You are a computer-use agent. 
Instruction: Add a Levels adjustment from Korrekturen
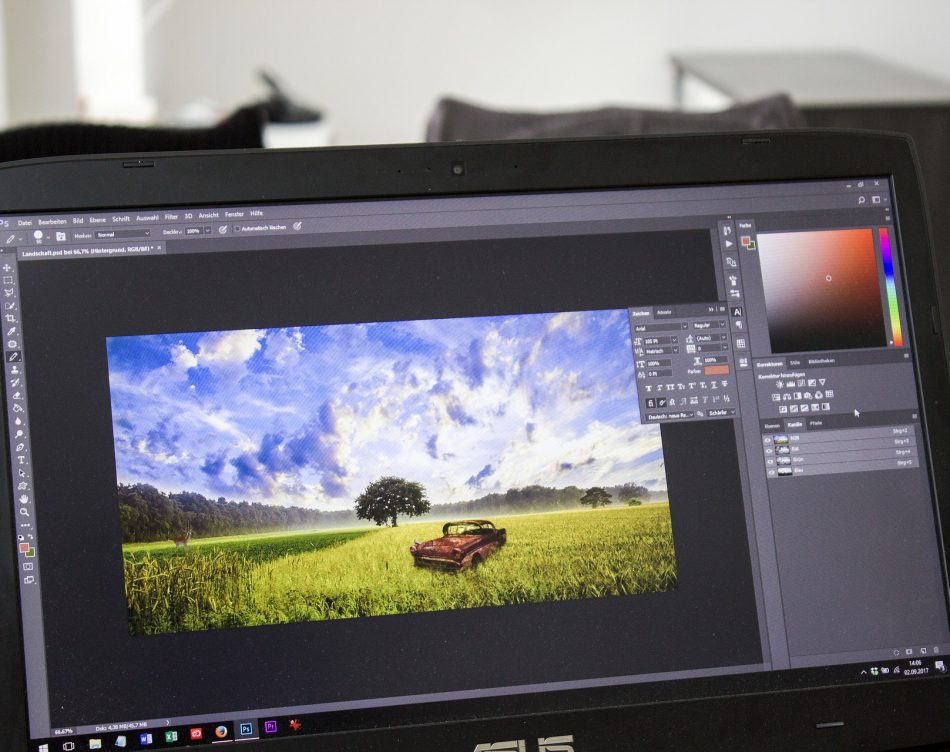click(791, 384)
